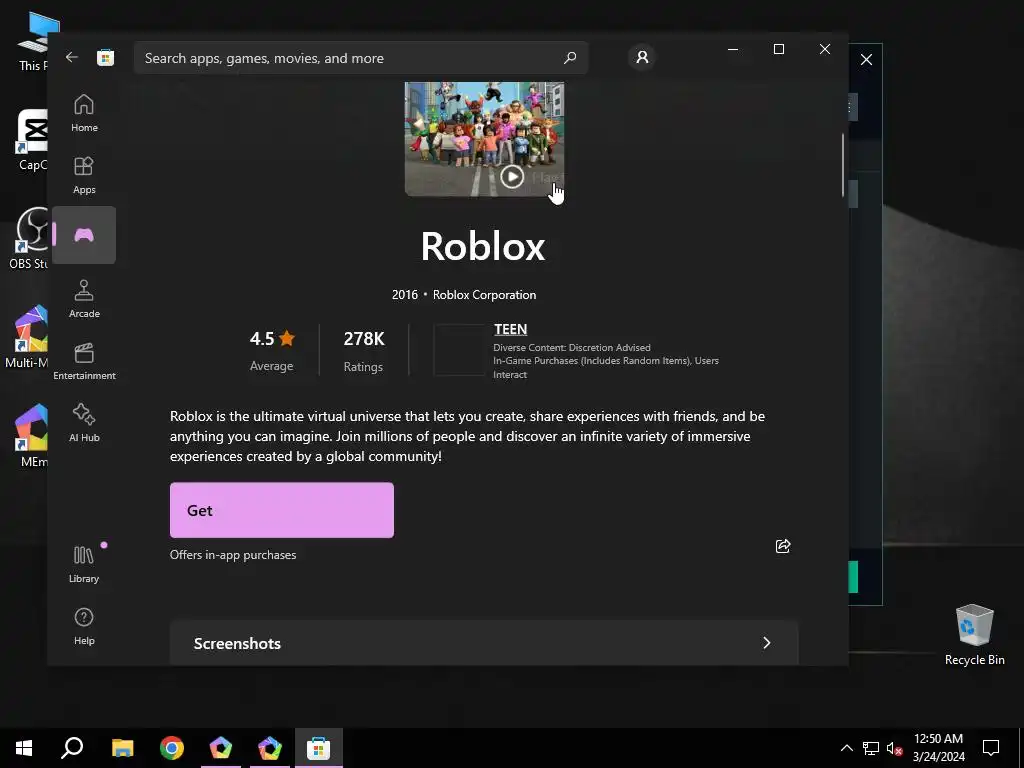Play the Roblox trailer video
Screen dimensions: 1024x768
[512, 176]
